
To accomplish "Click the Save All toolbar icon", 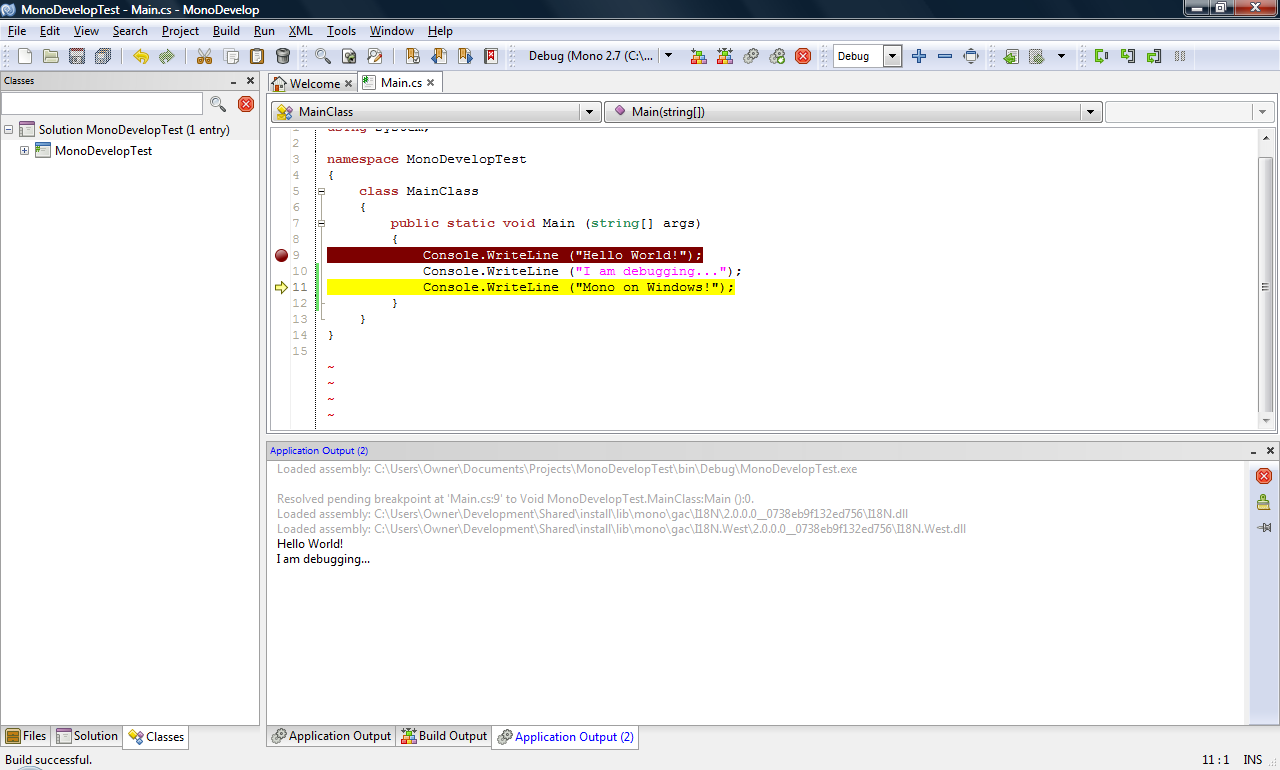I will (102, 56).
